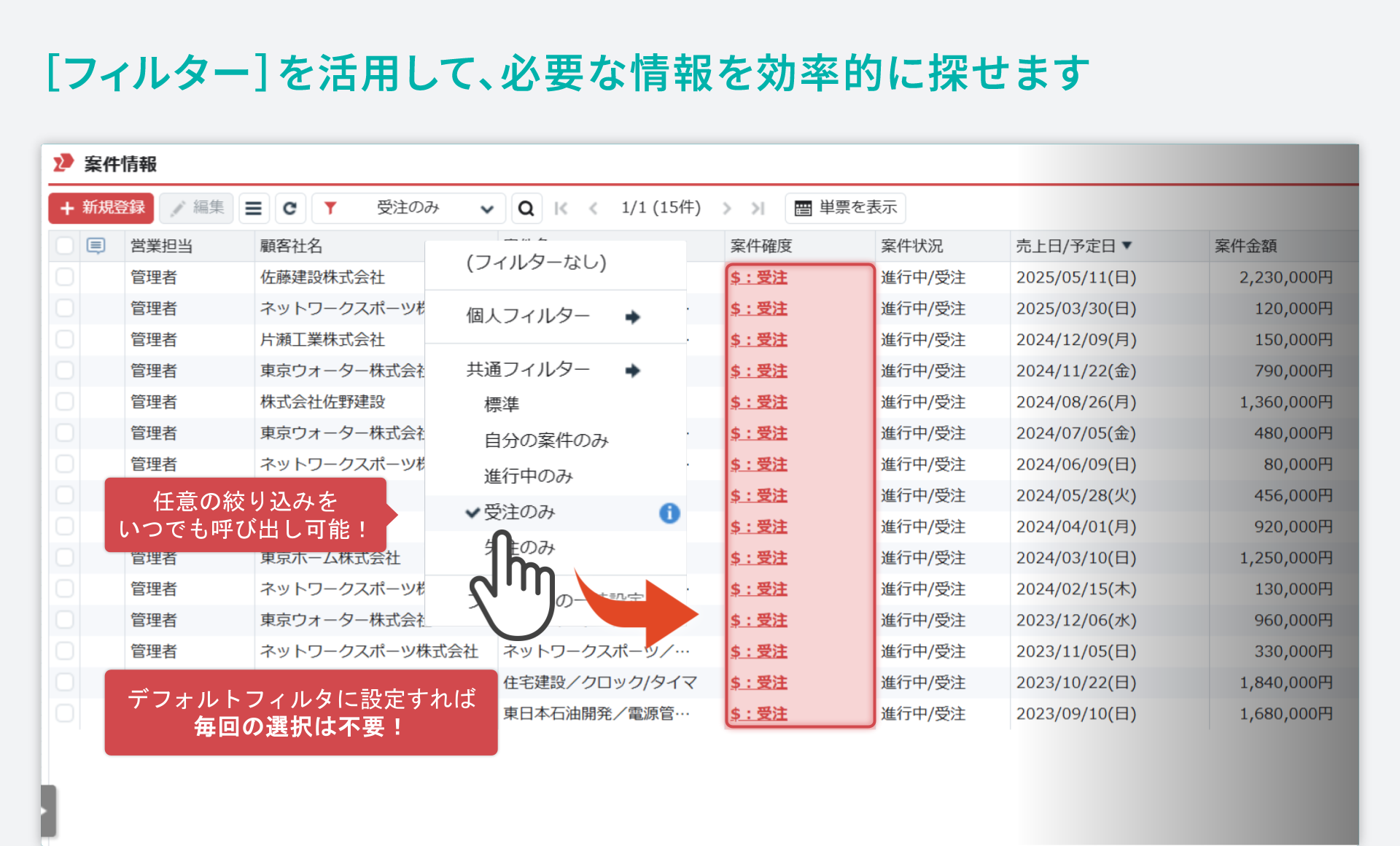
Task: Go to the last page with the skip-forward icon
Action: 757,208
